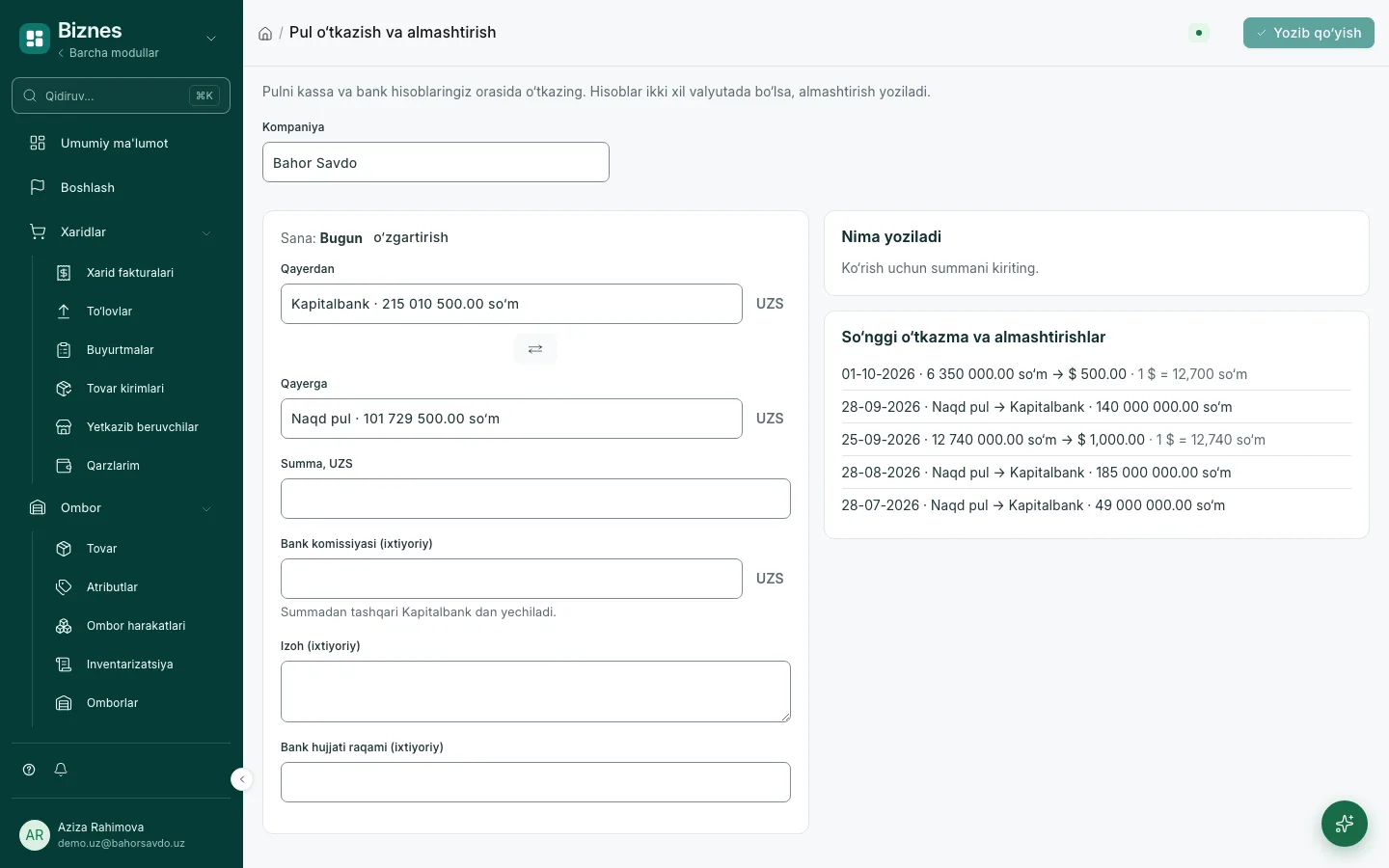
Task: Collapse the Xaridlar section
Action: [205, 232]
